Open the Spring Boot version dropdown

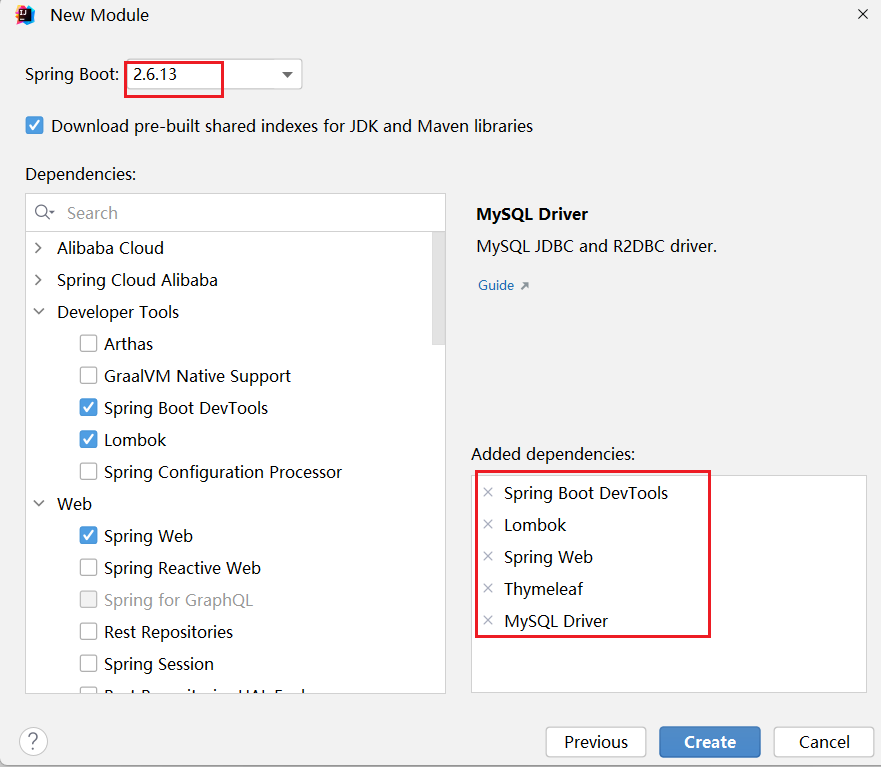coord(287,74)
